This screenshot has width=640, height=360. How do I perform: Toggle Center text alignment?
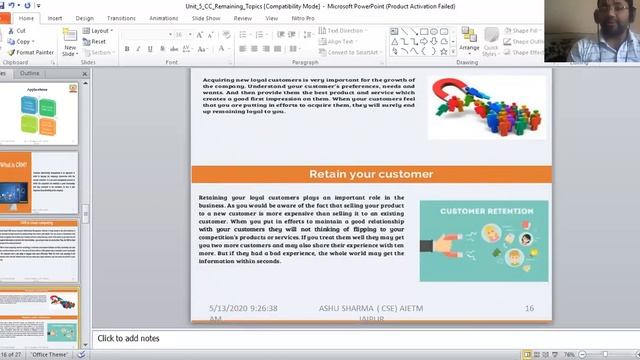254,49
